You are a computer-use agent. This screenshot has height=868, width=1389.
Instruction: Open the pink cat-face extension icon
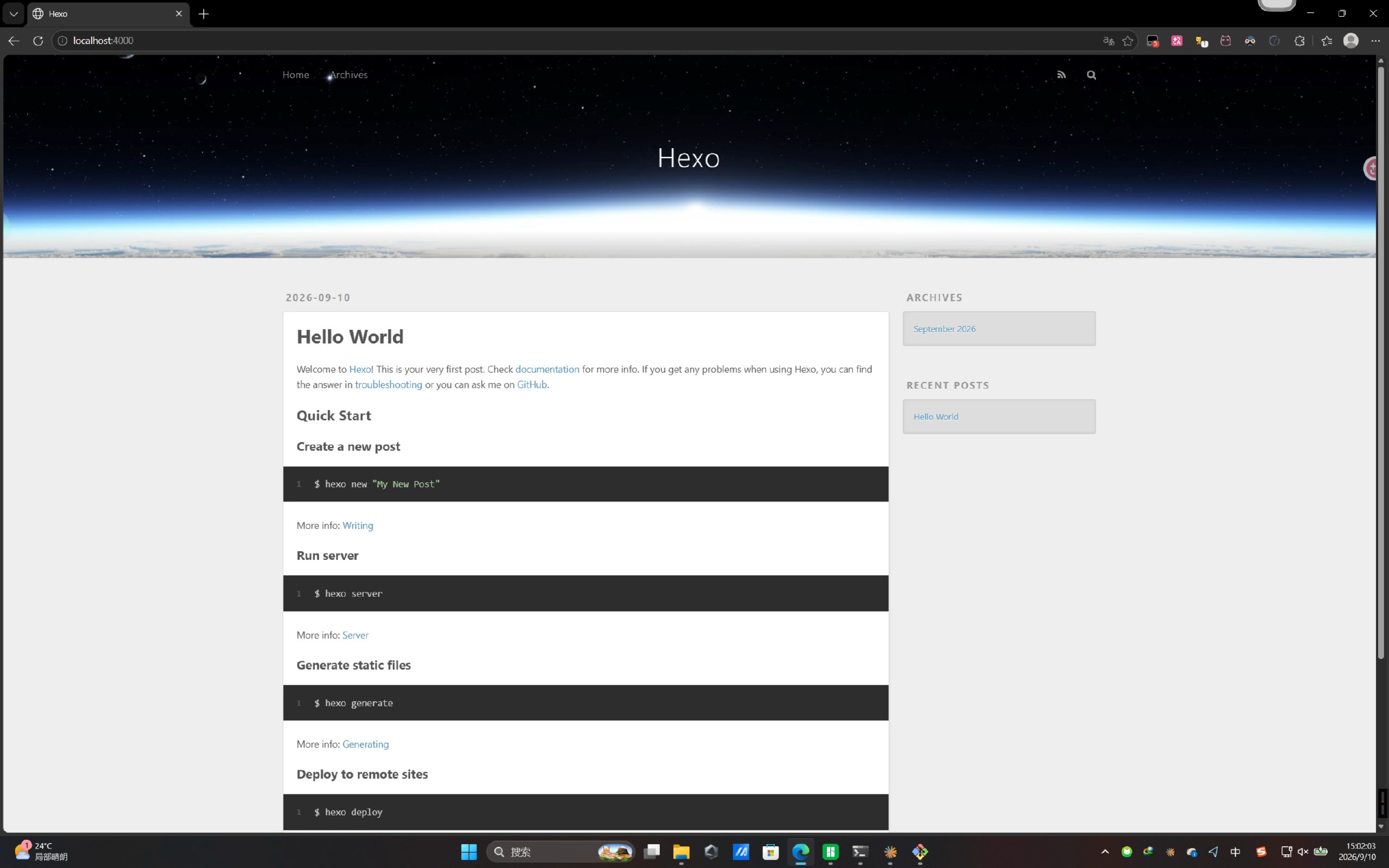(1226, 41)
